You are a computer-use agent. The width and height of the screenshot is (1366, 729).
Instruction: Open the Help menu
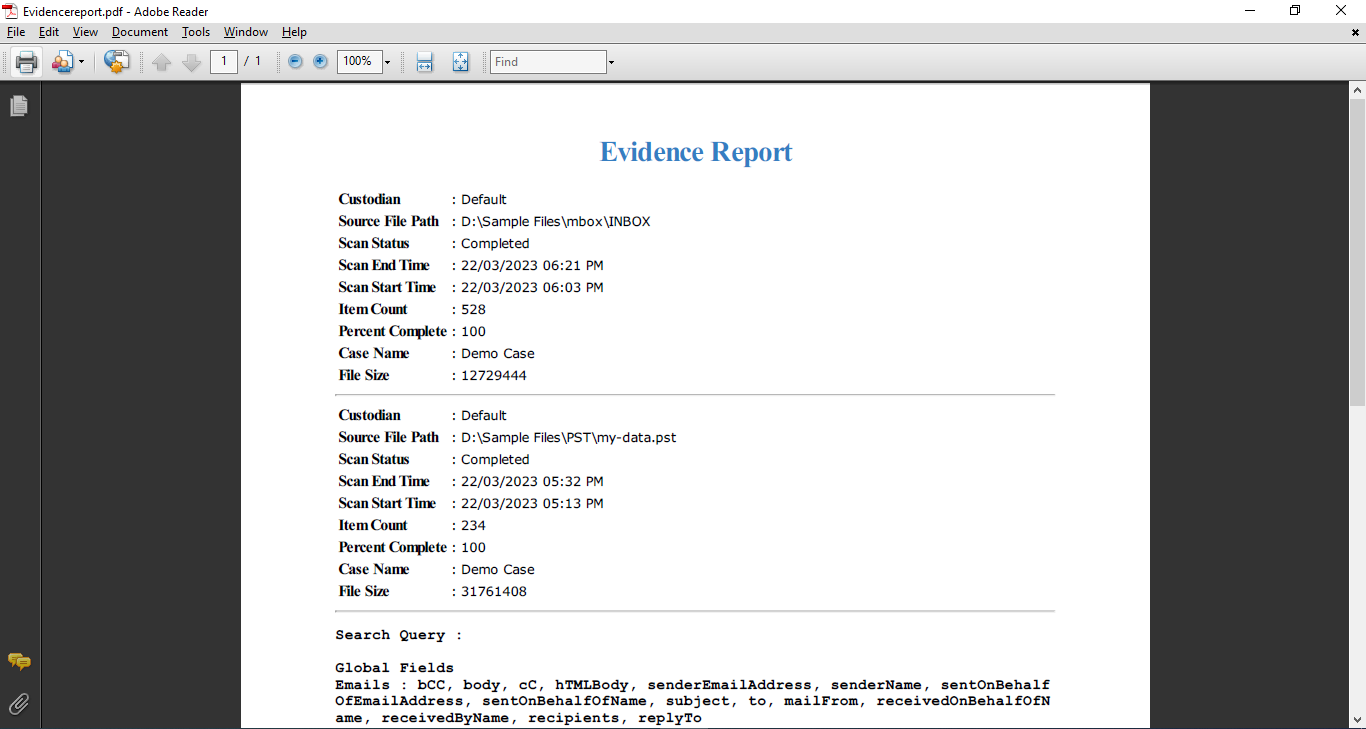point(294,32)
